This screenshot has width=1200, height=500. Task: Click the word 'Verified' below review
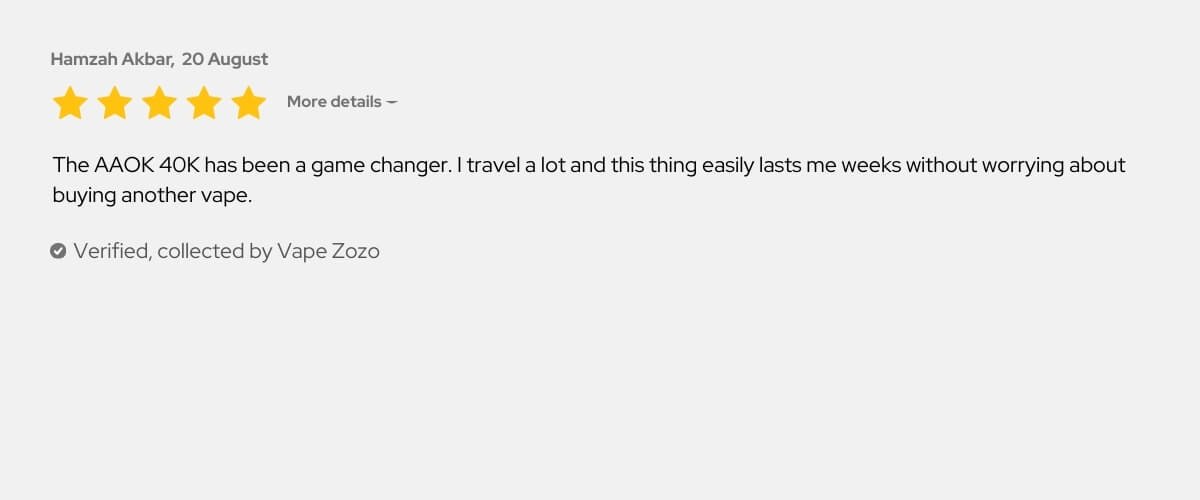pyautogui.click(x=111, y=251)
